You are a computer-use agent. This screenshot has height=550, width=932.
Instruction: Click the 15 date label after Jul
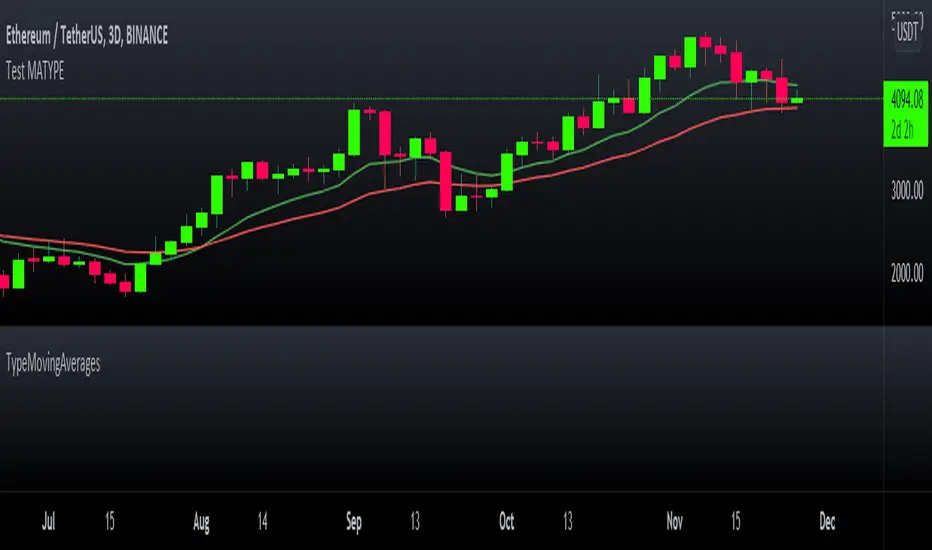click(109, 521)
